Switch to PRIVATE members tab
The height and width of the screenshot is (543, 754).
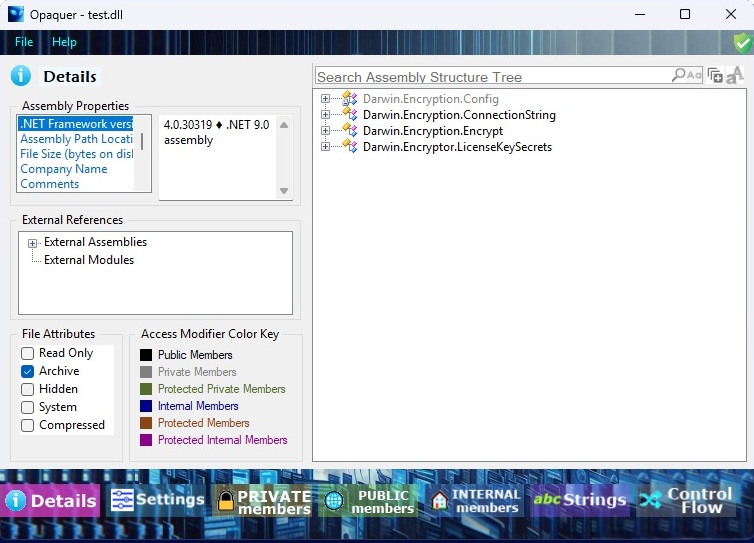click(263, 501)
